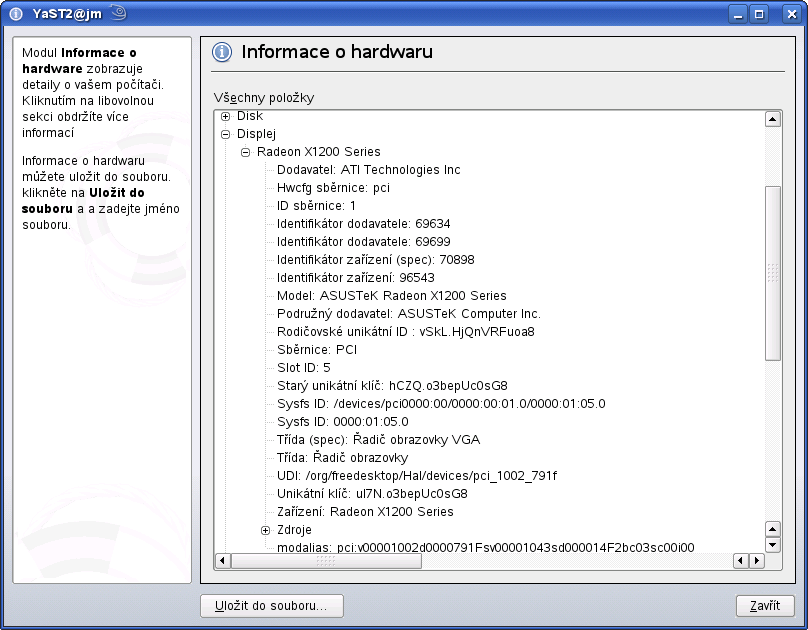Select the Displej tree item

pyautogui.click(x=256, y=134)
